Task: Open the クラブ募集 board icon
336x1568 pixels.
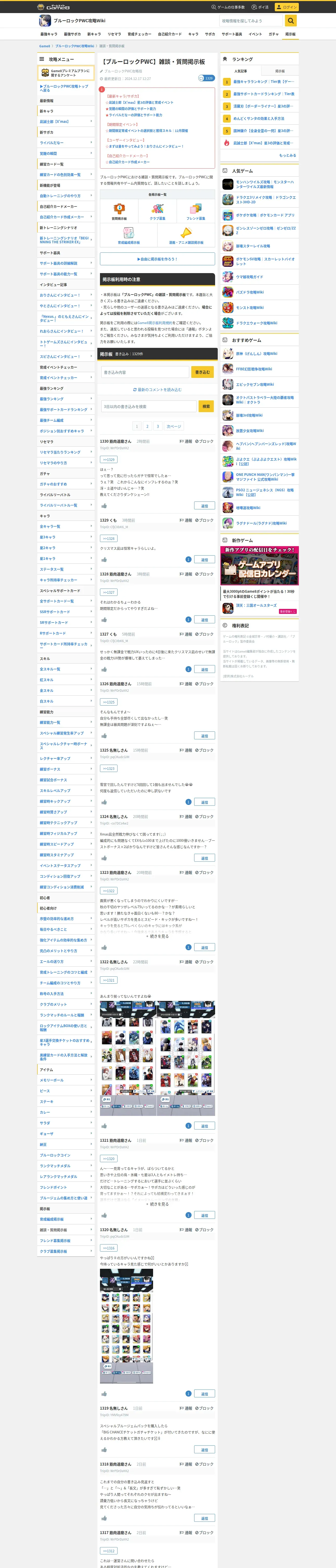Action: coord(157,208)
